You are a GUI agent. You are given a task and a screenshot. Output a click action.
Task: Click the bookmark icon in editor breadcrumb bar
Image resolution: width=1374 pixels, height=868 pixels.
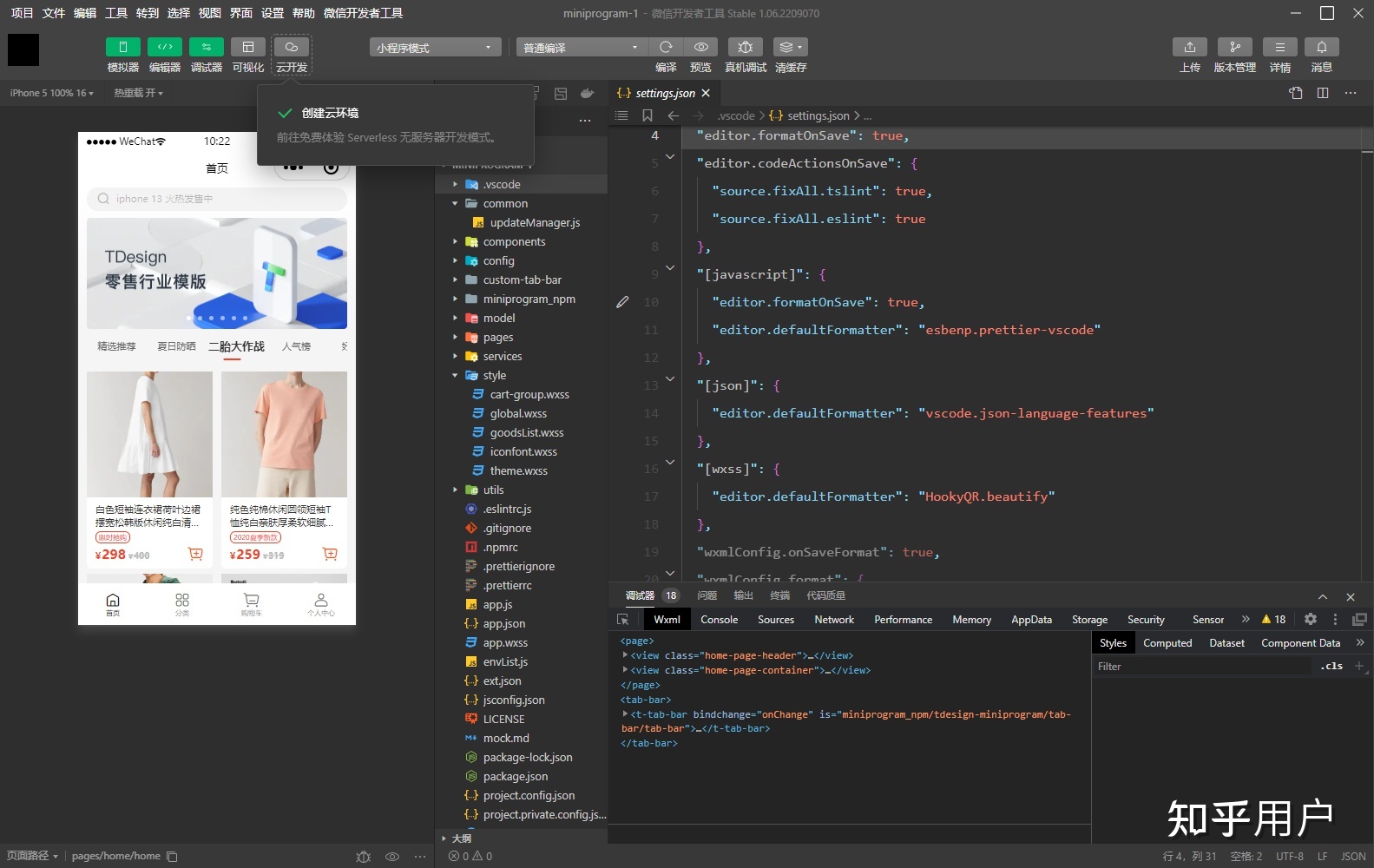click(x=648, y=115)
